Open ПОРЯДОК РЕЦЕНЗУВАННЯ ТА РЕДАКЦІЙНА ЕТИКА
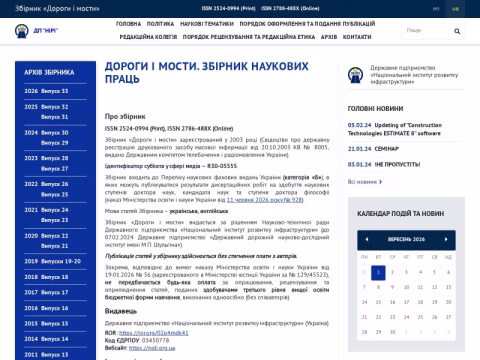Viewport: 480px width, 360px height. [x=249, y=37]
